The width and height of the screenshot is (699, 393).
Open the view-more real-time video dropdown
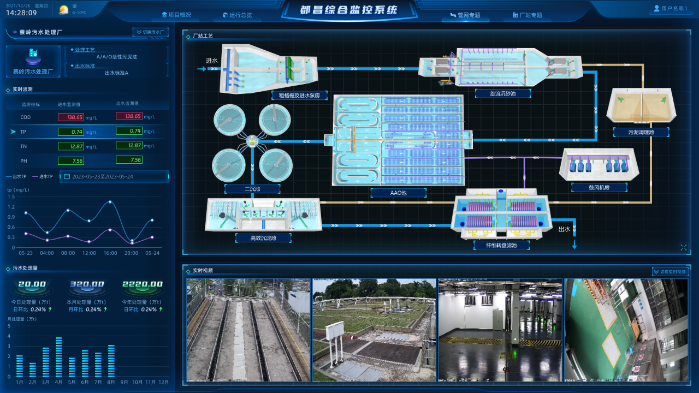(x=670, y=271)
